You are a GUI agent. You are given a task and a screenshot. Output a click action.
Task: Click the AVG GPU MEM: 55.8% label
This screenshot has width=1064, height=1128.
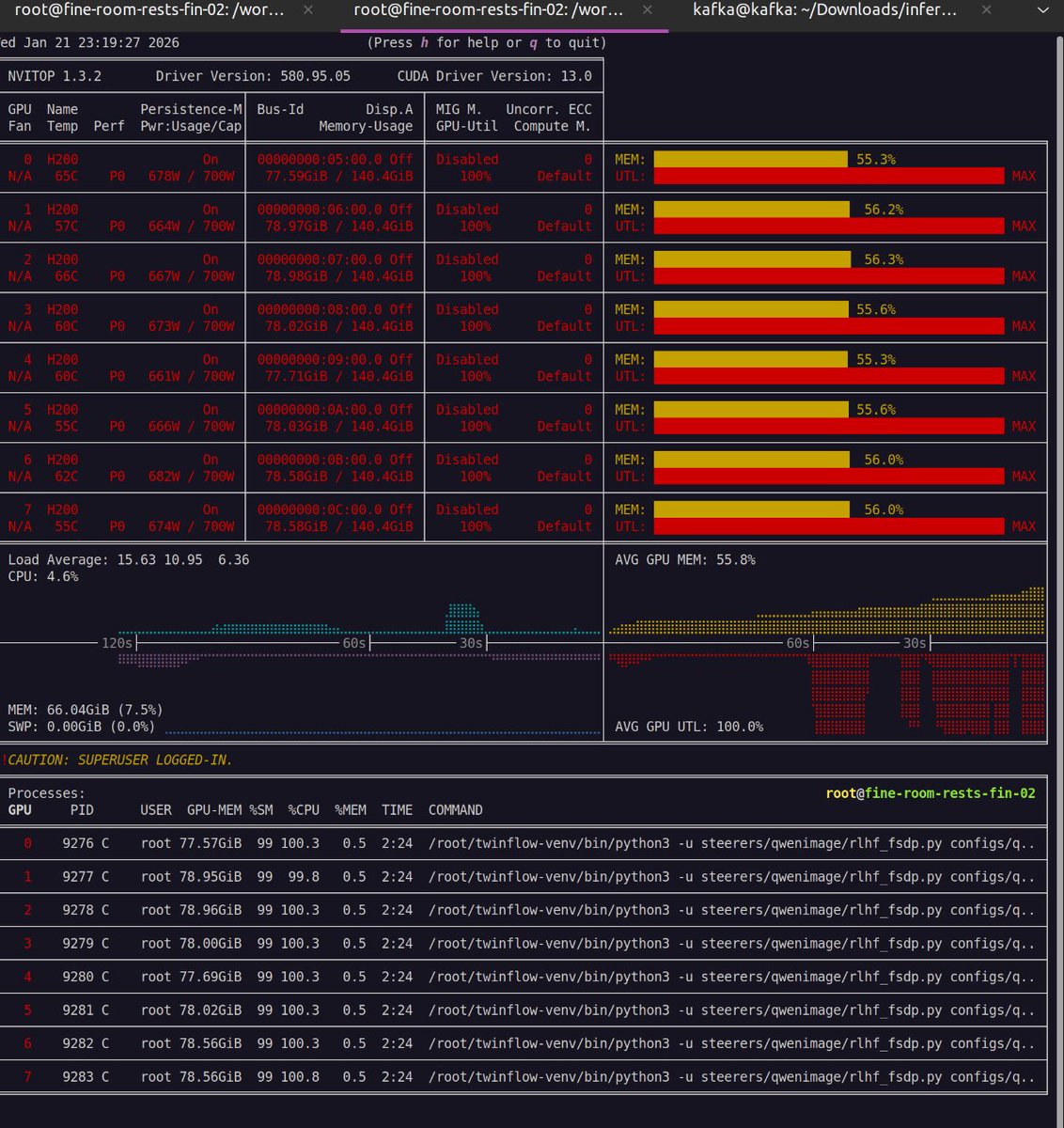coord(685,559)
